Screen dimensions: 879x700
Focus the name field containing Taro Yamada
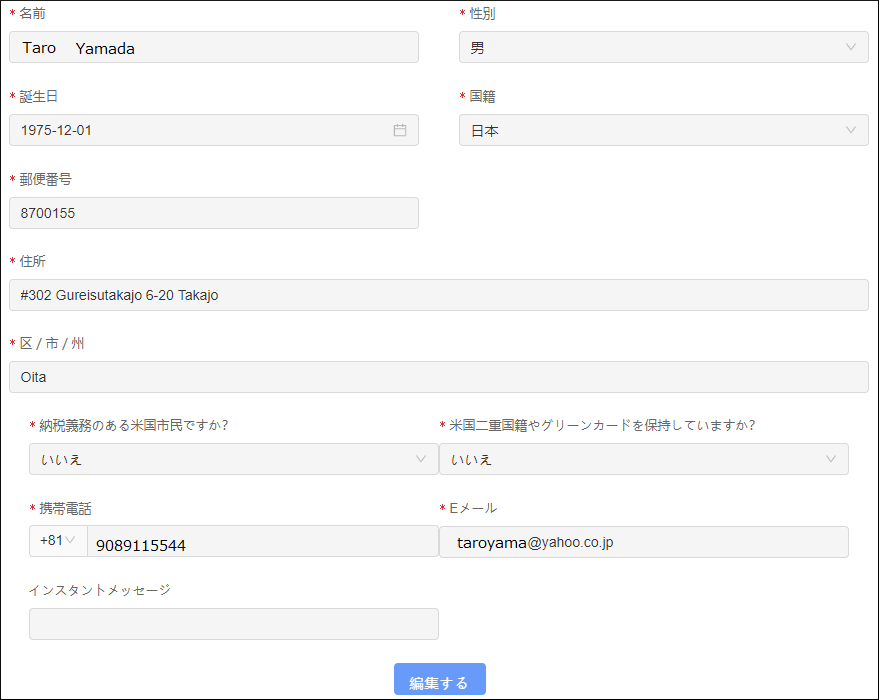click(213, 48)
